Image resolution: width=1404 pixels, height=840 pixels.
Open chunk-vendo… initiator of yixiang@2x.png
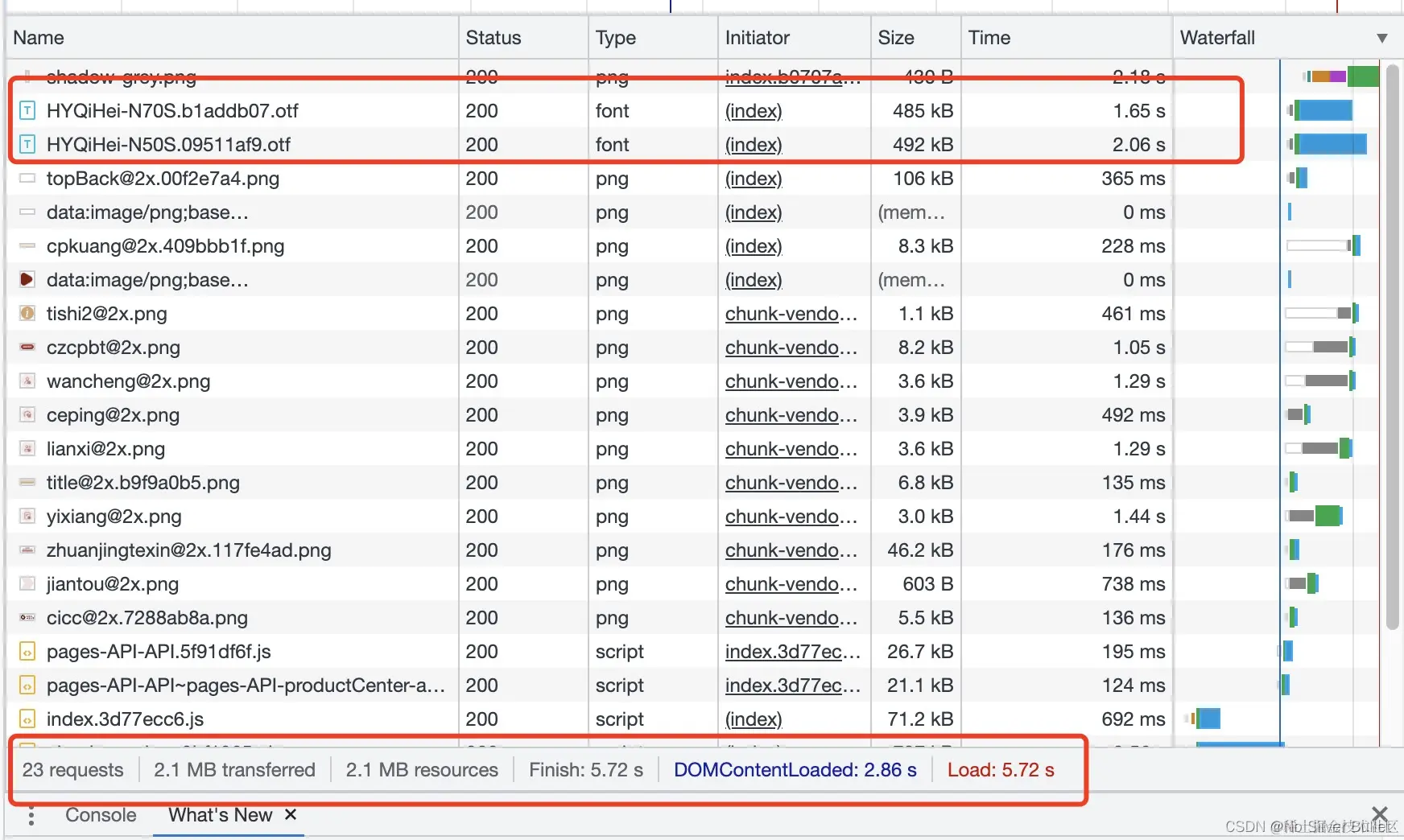[791, 517]
